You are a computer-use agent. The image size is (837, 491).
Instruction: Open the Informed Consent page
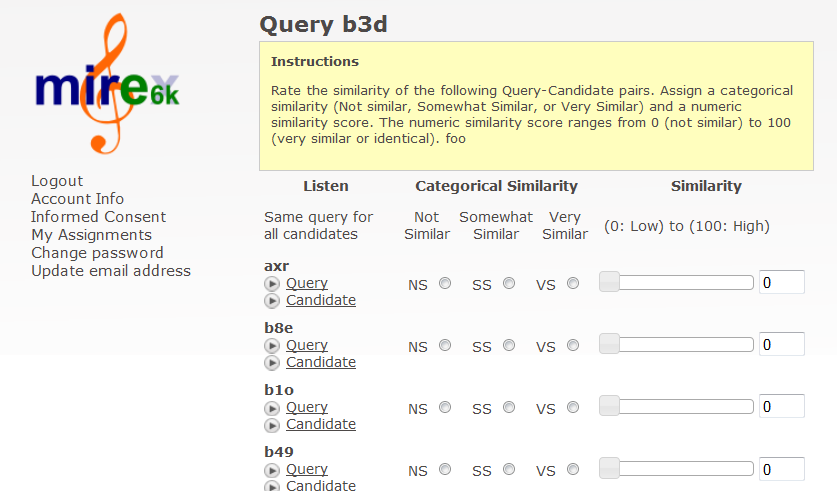pos(98,217)
